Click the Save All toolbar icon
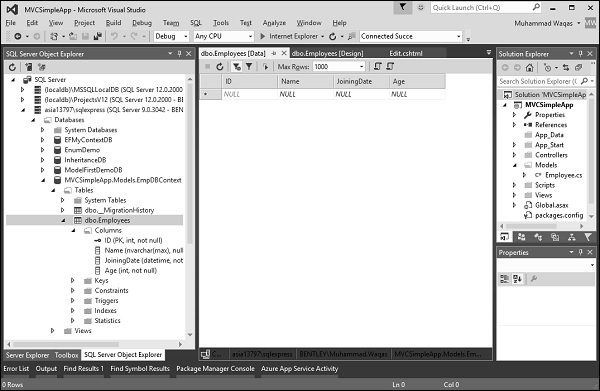Viewport: 600px width, 391px height. (x=98, y=36)
